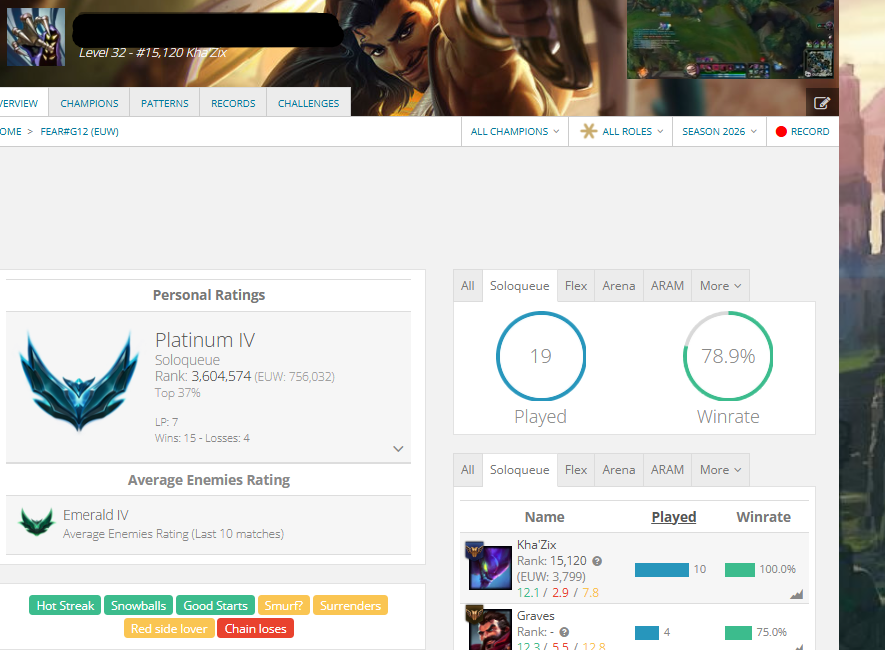
Task: Open More dropdown in champion table panel
Action: click(720, 470)
